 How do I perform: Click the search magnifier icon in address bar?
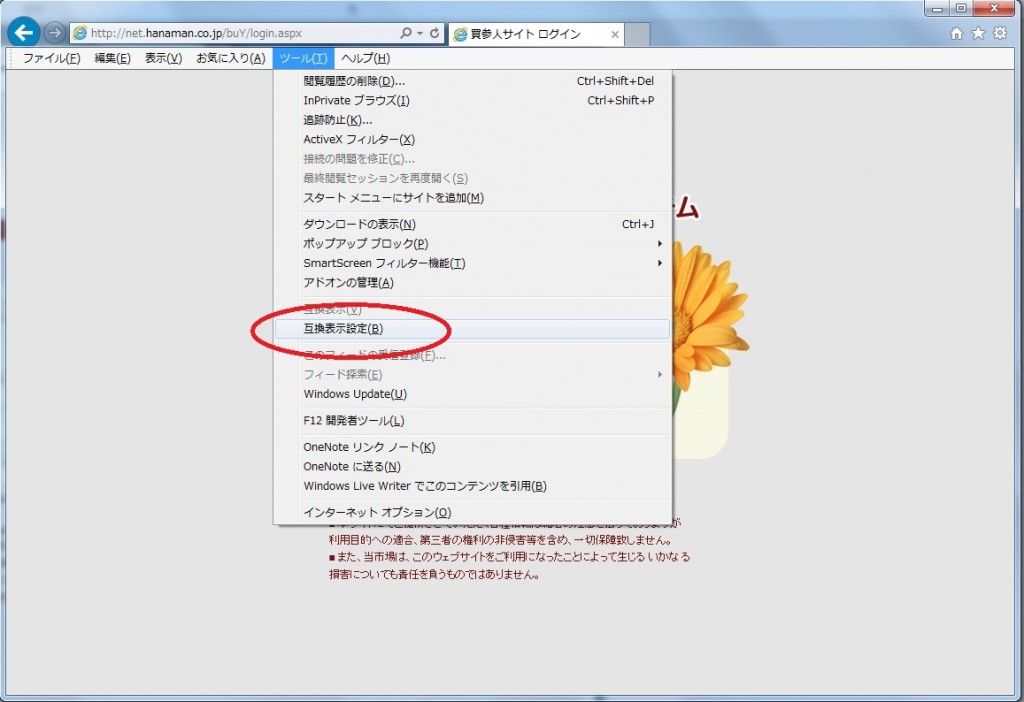(406, 33)
